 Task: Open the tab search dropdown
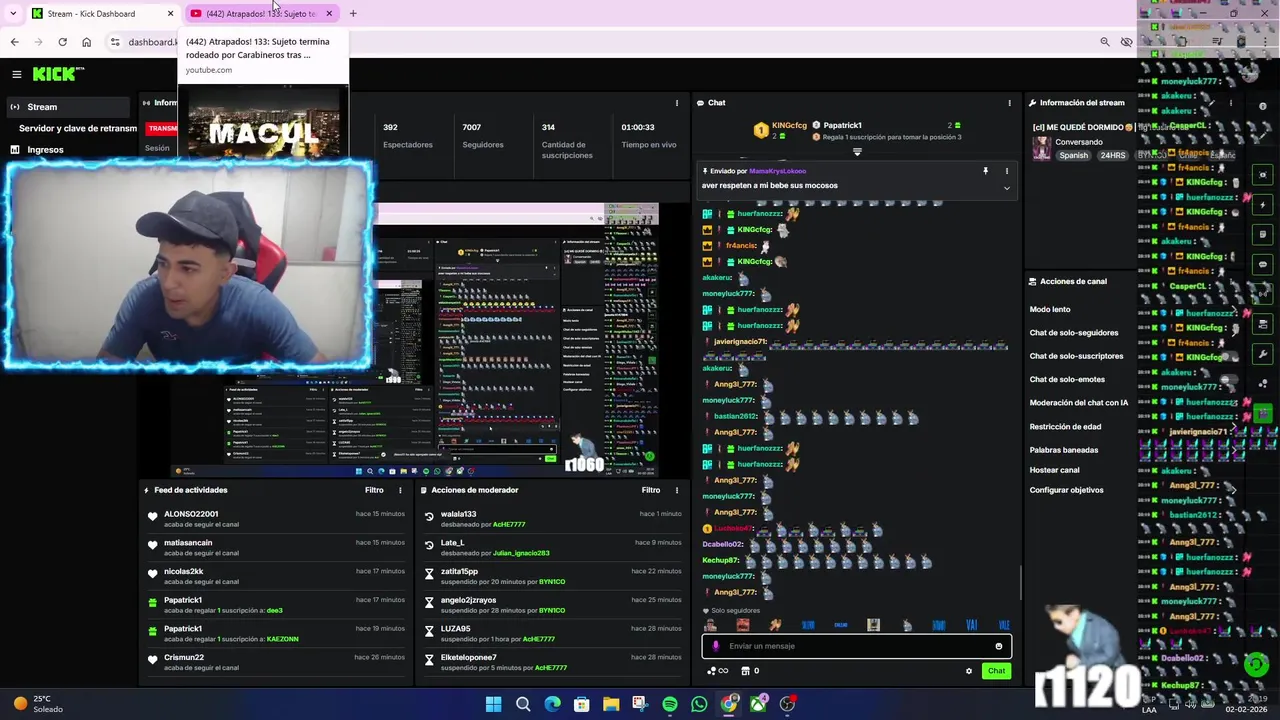13,13
